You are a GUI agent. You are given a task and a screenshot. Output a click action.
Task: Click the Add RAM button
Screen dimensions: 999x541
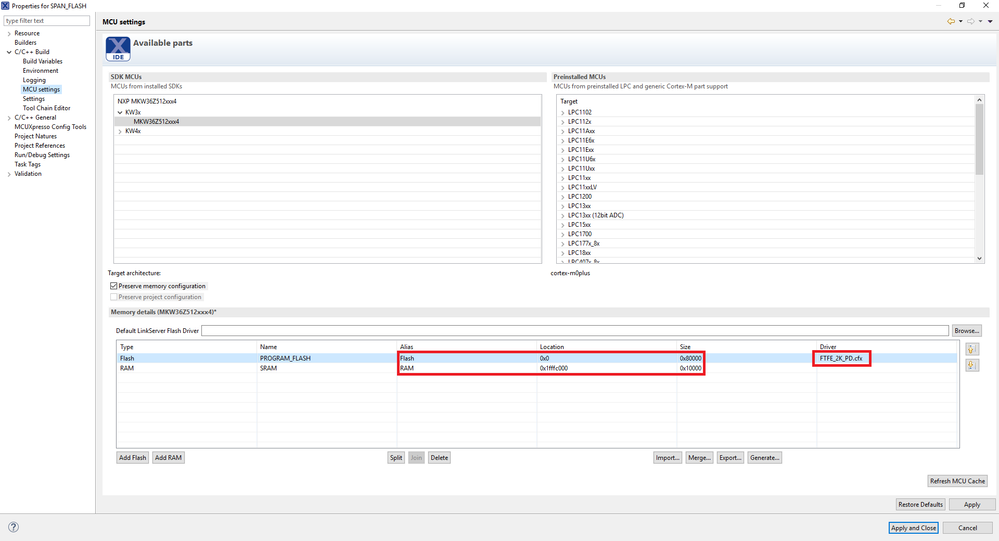168,458
